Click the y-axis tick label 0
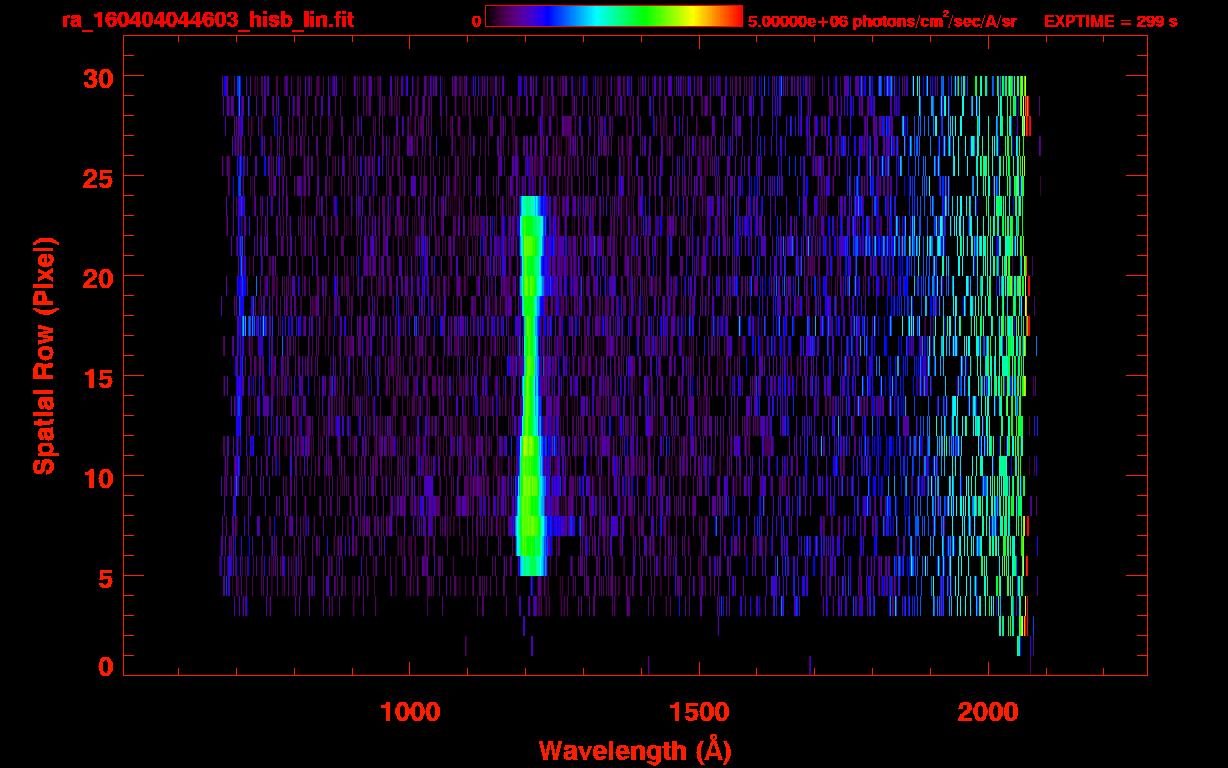The width and height of the screenshot is (1228, 768). tap(104, 667)
